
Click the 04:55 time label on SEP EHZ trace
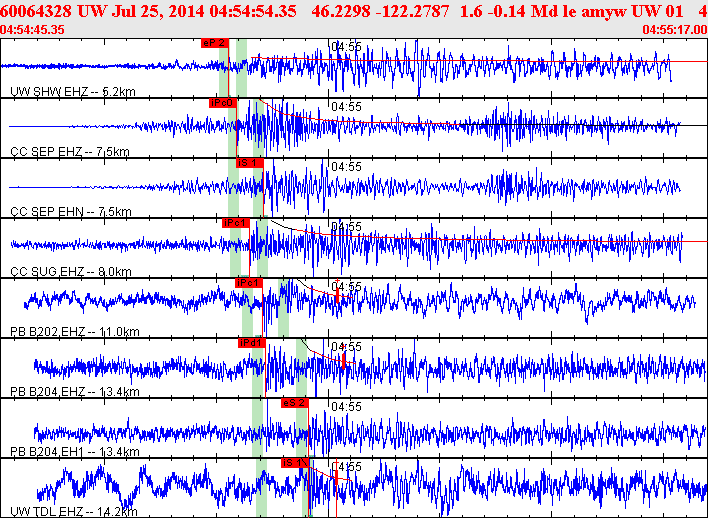346,107
